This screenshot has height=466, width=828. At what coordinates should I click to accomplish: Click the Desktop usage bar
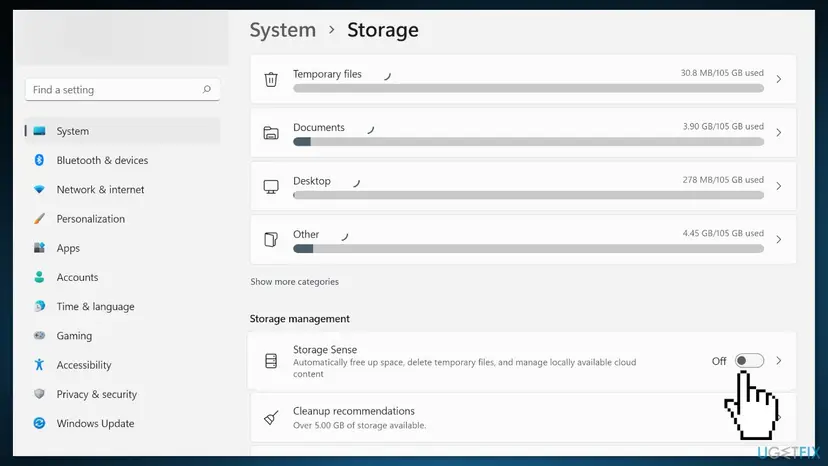click(529, 195)
